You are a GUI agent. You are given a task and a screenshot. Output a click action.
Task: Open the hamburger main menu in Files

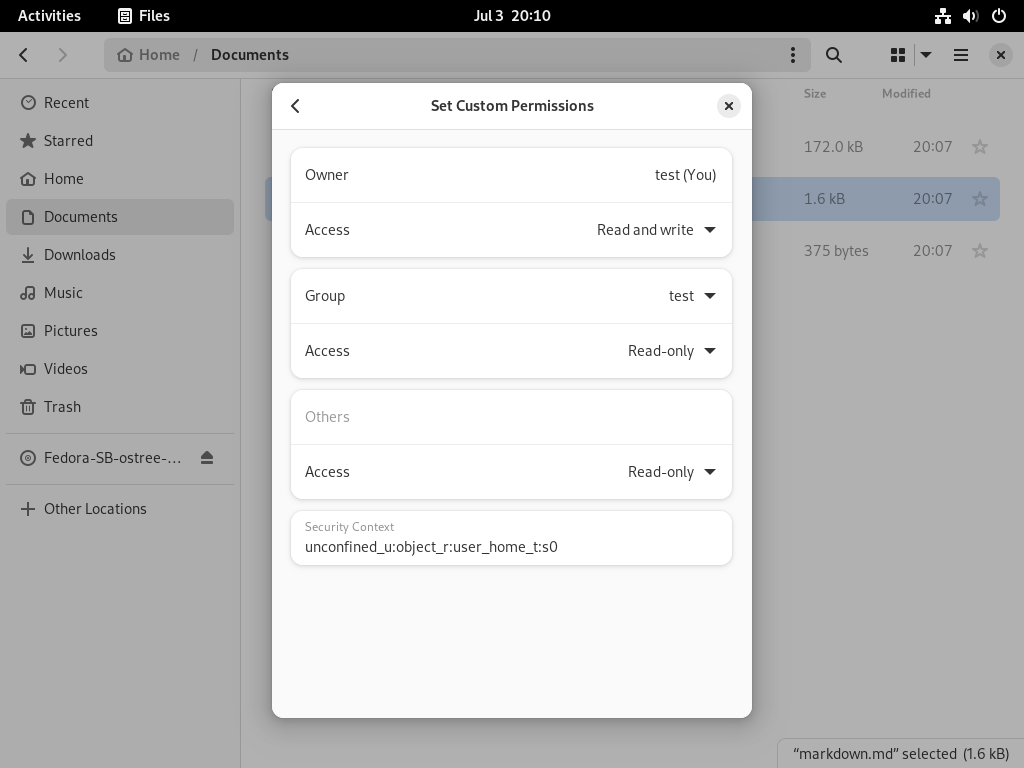[961, 55]
